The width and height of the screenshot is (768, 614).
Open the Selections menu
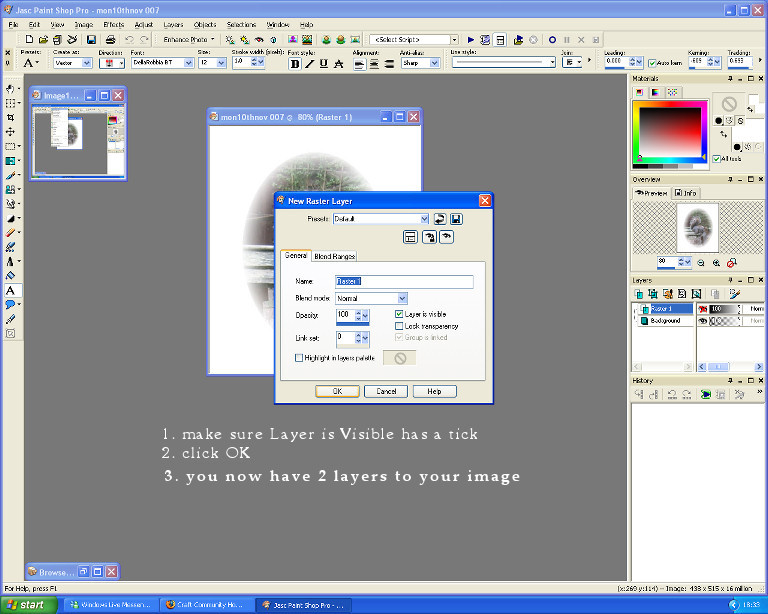241,24
